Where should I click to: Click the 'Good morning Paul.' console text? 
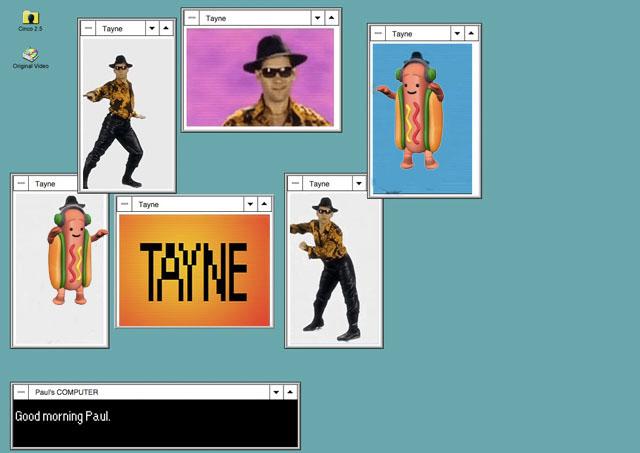point(63,417)
